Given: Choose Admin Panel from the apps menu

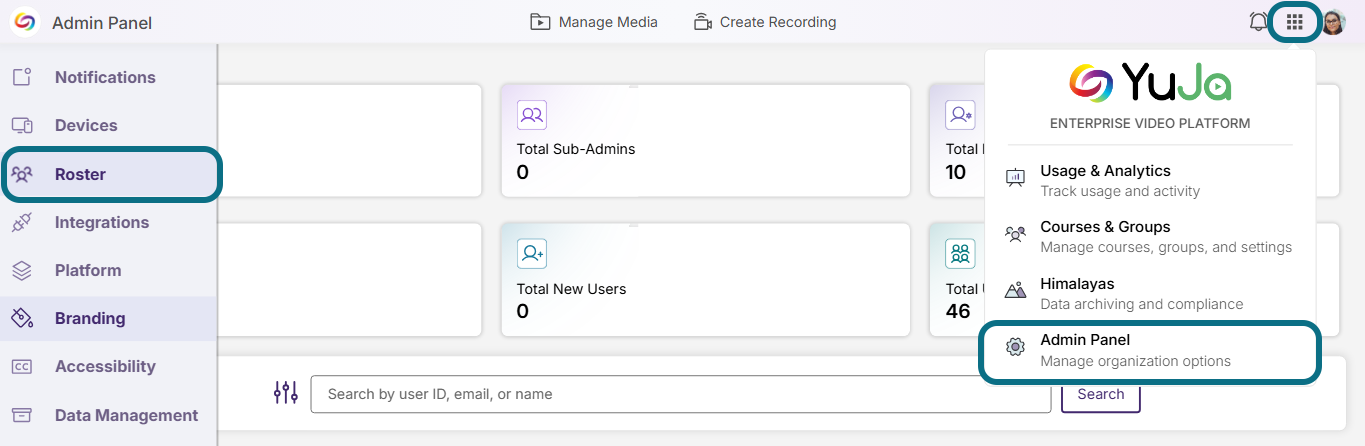Looking at the screenshot, I should pos(1150,350).
